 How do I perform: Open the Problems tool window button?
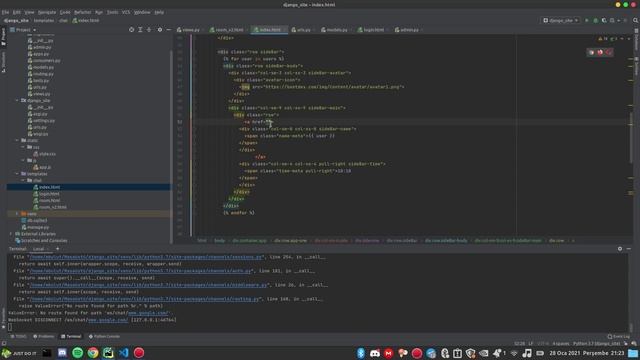(x=44, y=336)
